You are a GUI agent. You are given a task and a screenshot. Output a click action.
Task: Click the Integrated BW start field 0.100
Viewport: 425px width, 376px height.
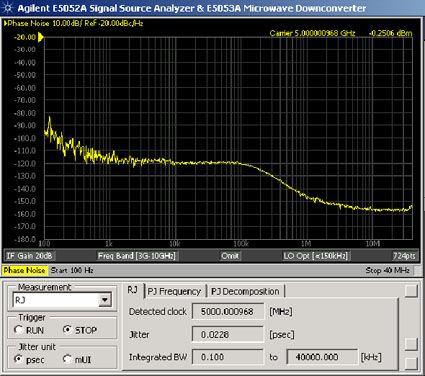(x=227, y=357)
